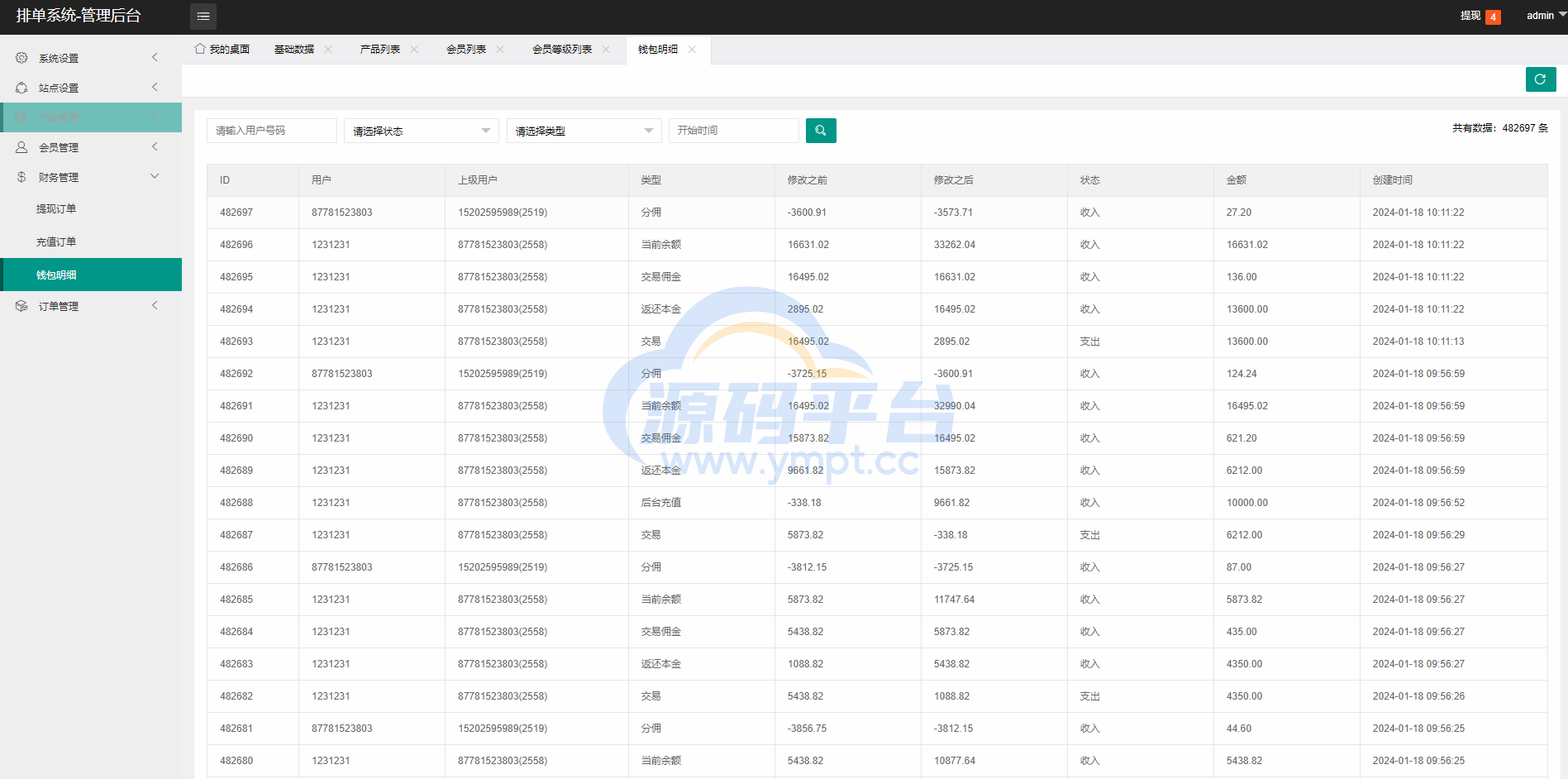
Task: Click the 系统设置 gear icon
Action: coord(21,58)
